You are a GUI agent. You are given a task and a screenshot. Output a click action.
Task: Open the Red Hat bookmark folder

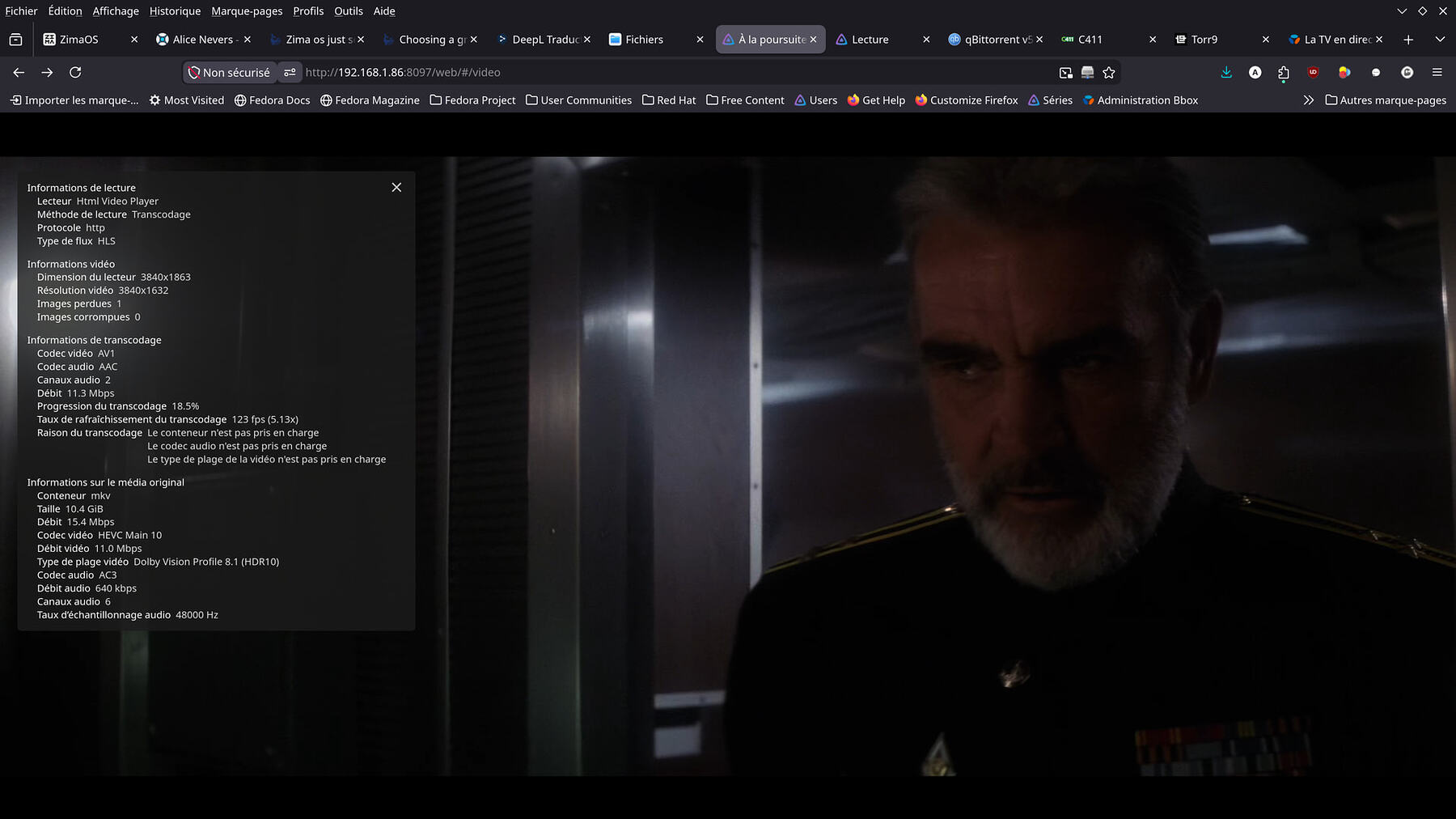click(x=669, y=100)
